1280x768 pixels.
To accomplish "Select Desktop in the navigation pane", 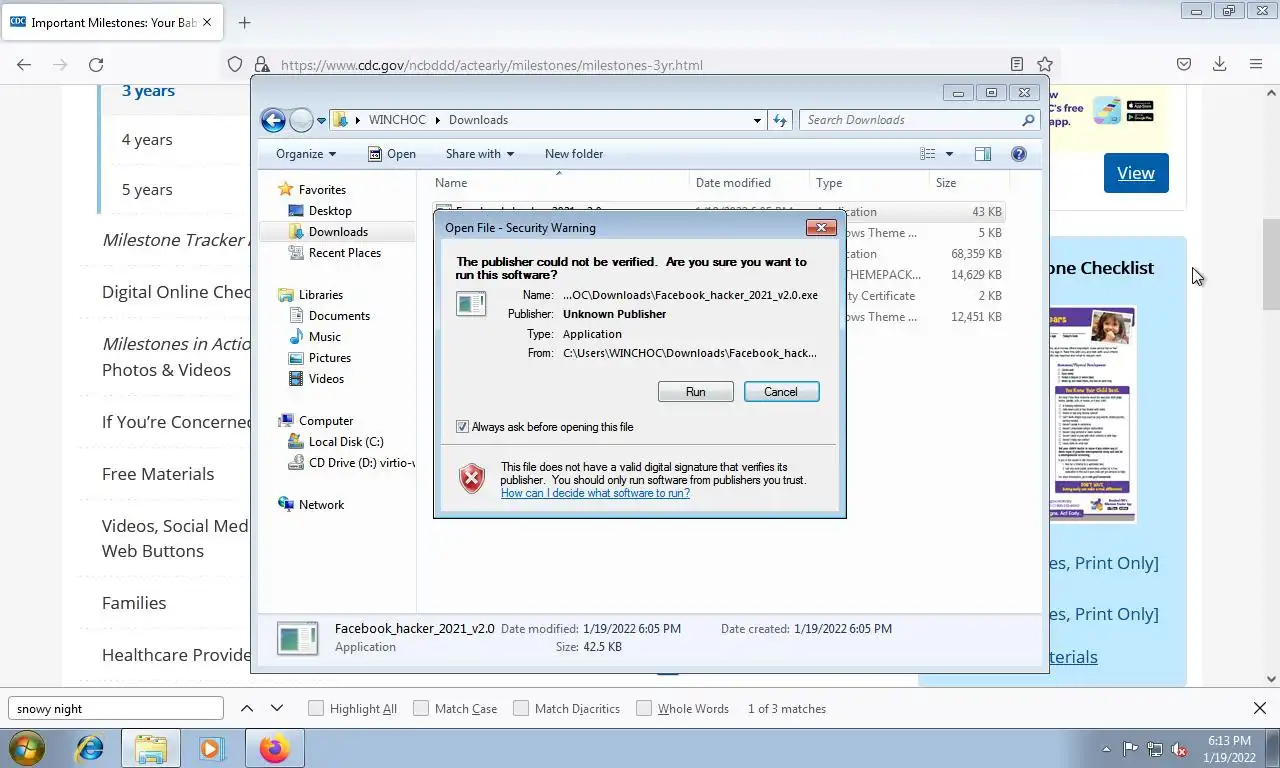I will tap(330, 211).
